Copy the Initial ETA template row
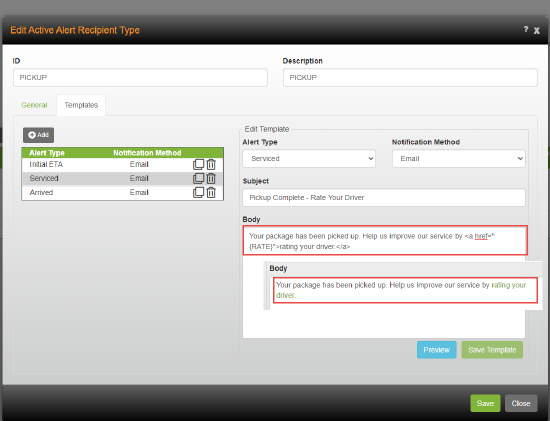This screenshot has width=550, height=421. pyautogui.click(x=199, y=164)
